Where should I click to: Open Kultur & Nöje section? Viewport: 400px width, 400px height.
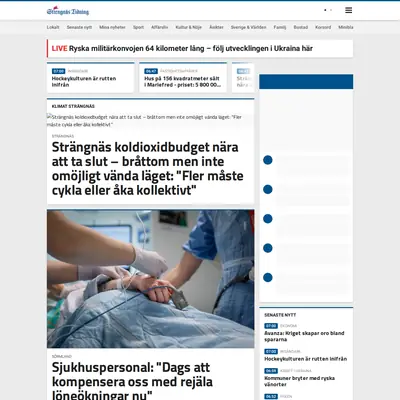pyautogui.click(x=189, y=27)
